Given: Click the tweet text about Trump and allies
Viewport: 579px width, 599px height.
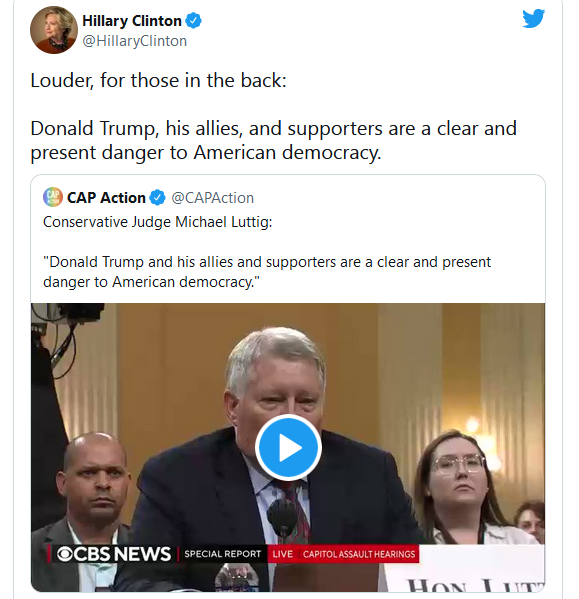Looking at the screenshot, I should 273,141.
